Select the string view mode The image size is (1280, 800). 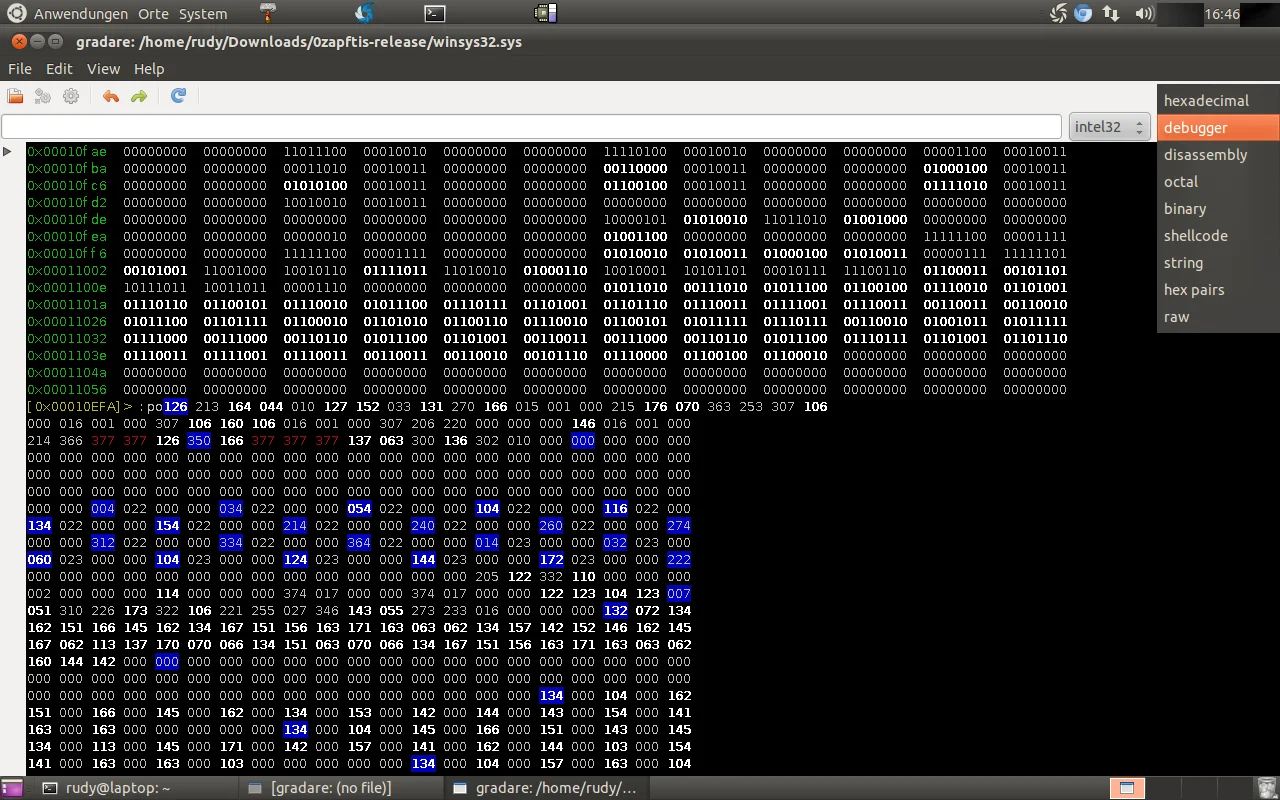pos(1218,263)
